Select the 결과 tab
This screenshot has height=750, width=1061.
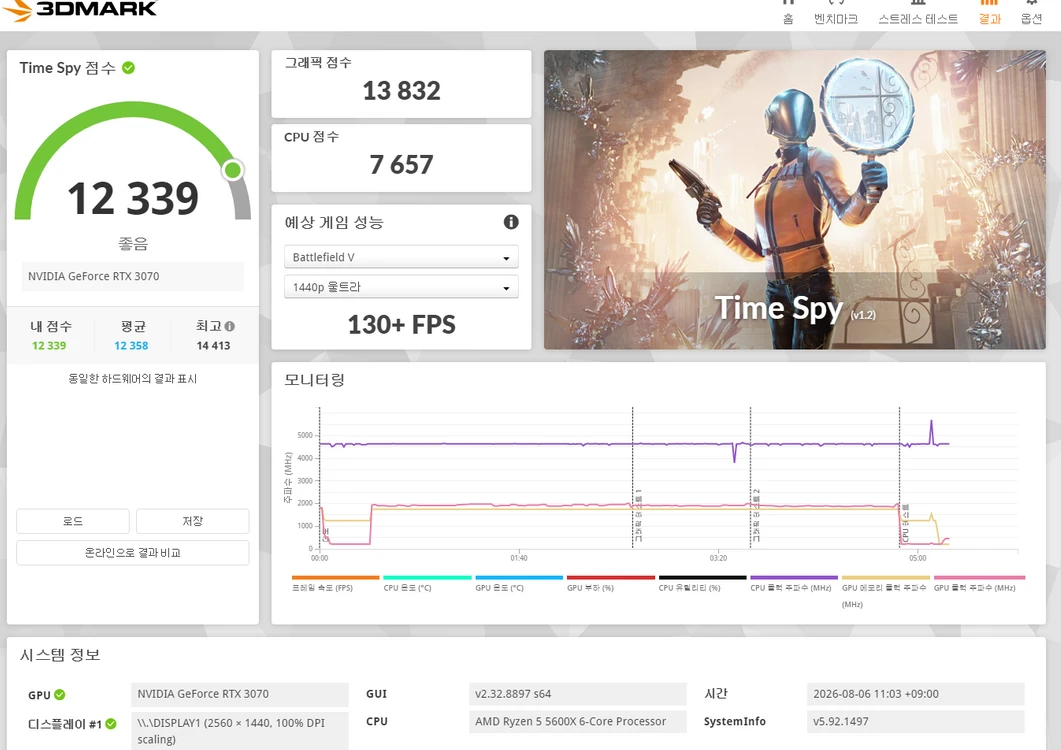(989, 14)
